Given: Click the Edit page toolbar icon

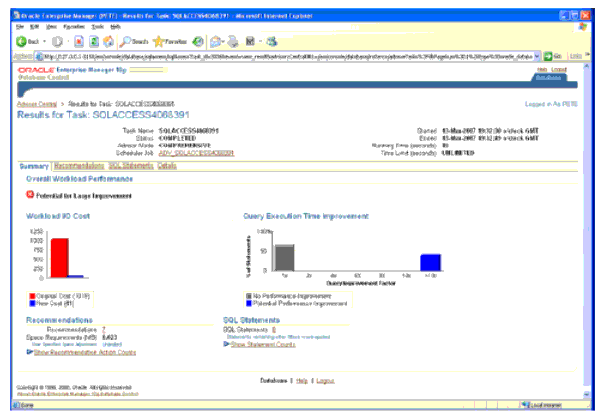Looking at the screenshot, I should pyautogui.click(x=250, y=41).
